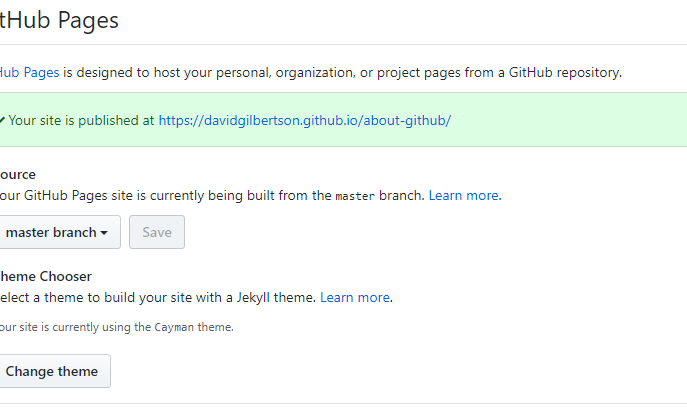Screen dimensions: 687x408
Task: Click the disabled Save button
Action: (157, 232)
